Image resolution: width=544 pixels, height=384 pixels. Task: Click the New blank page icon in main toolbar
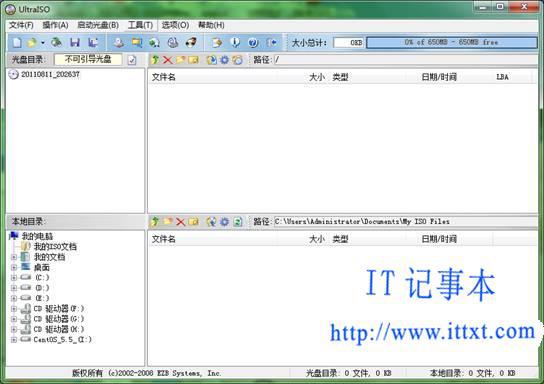click(x=16, y=42)
